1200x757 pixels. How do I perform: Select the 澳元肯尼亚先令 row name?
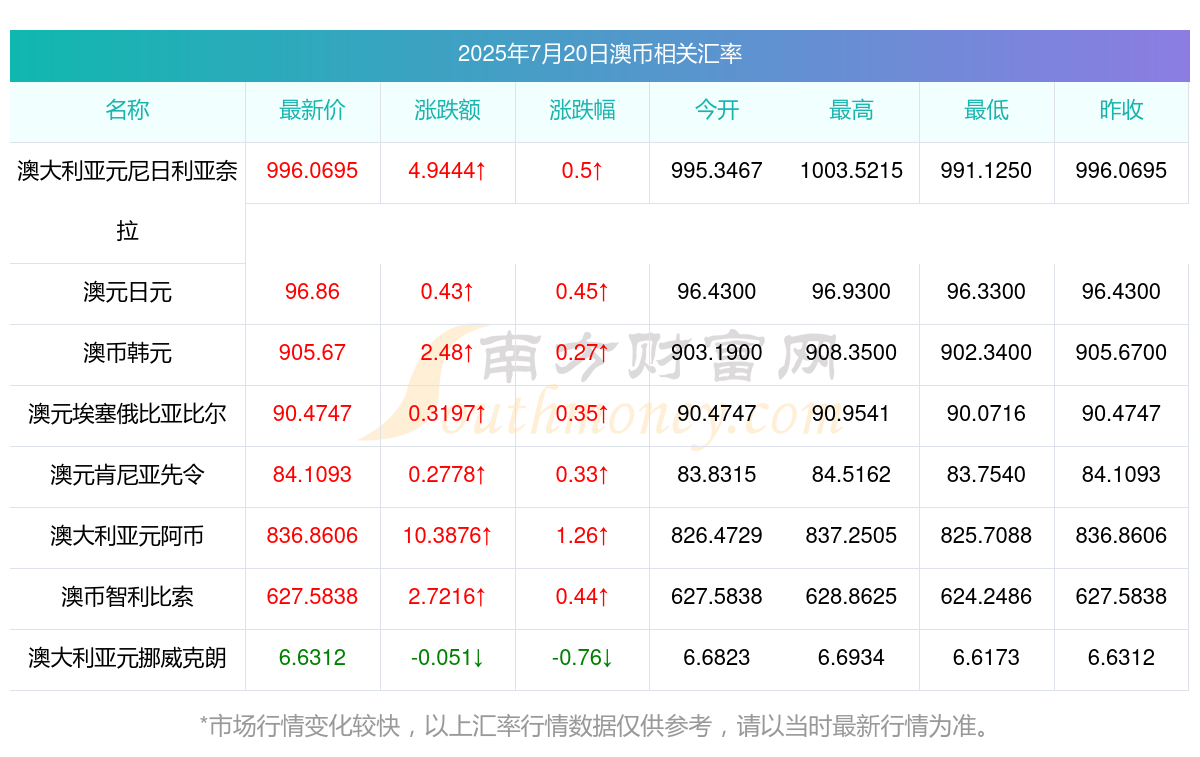[128, 475]
